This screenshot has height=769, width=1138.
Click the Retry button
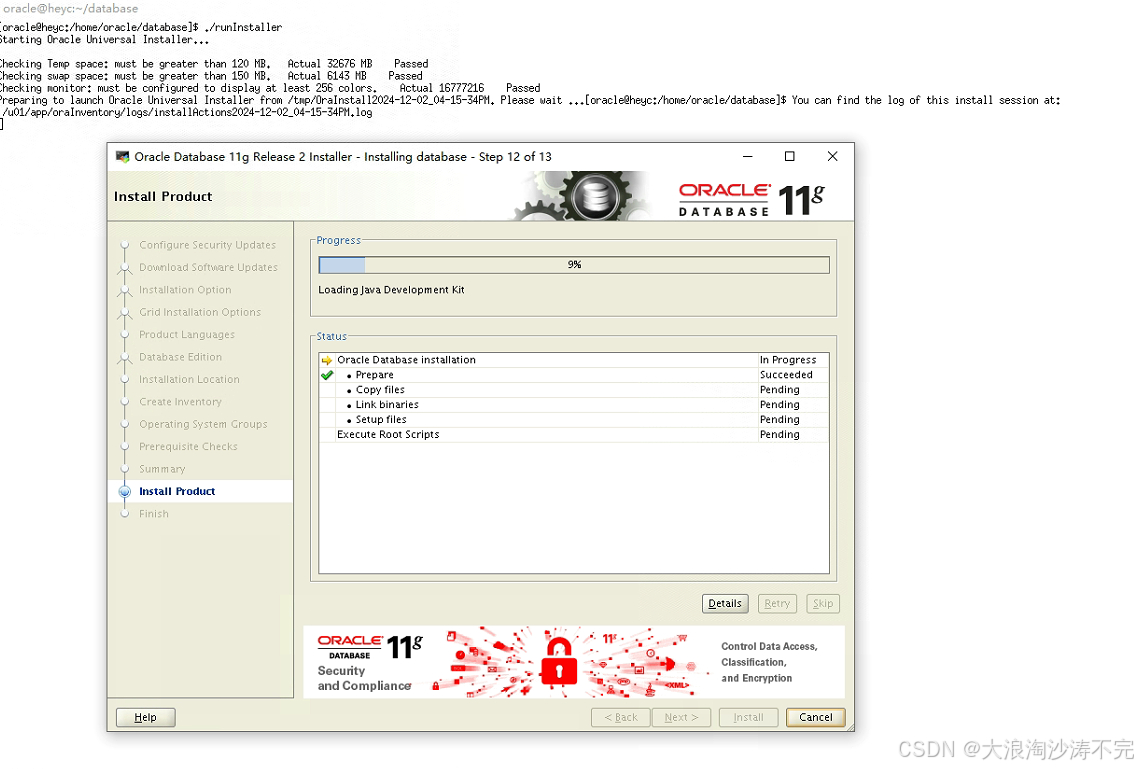(x=777, y=604)
